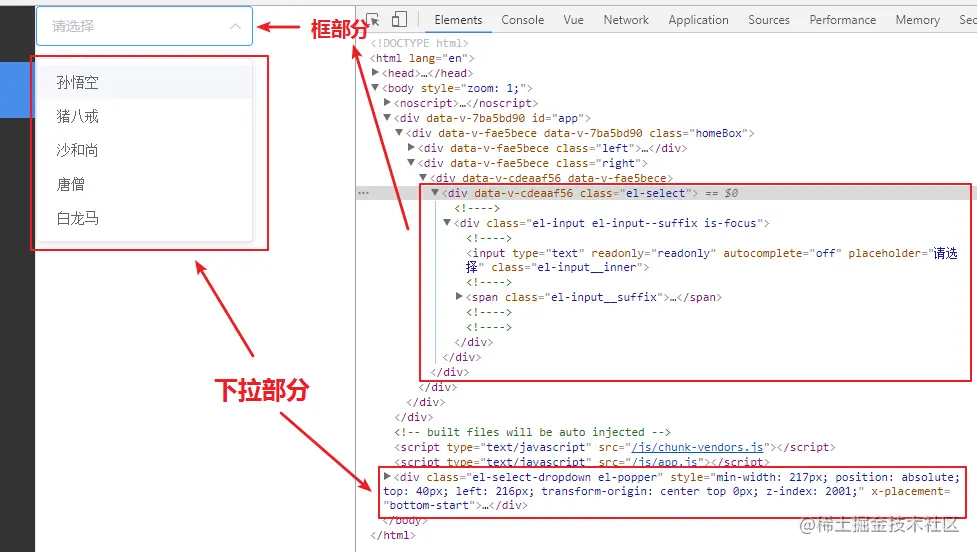Image resolution: width=977 pixels, height=552 pixels.
Task: Expand the head node
Action: click(375, 72)
